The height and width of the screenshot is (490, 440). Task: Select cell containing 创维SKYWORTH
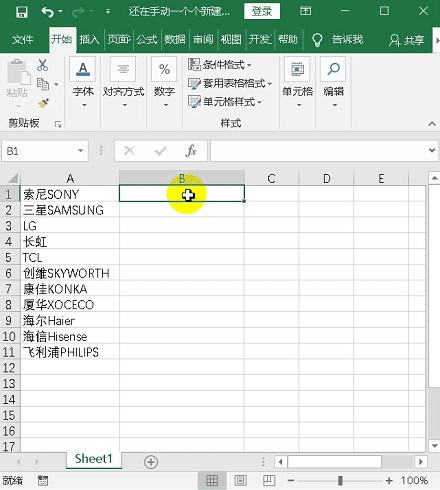click(70, 273)
